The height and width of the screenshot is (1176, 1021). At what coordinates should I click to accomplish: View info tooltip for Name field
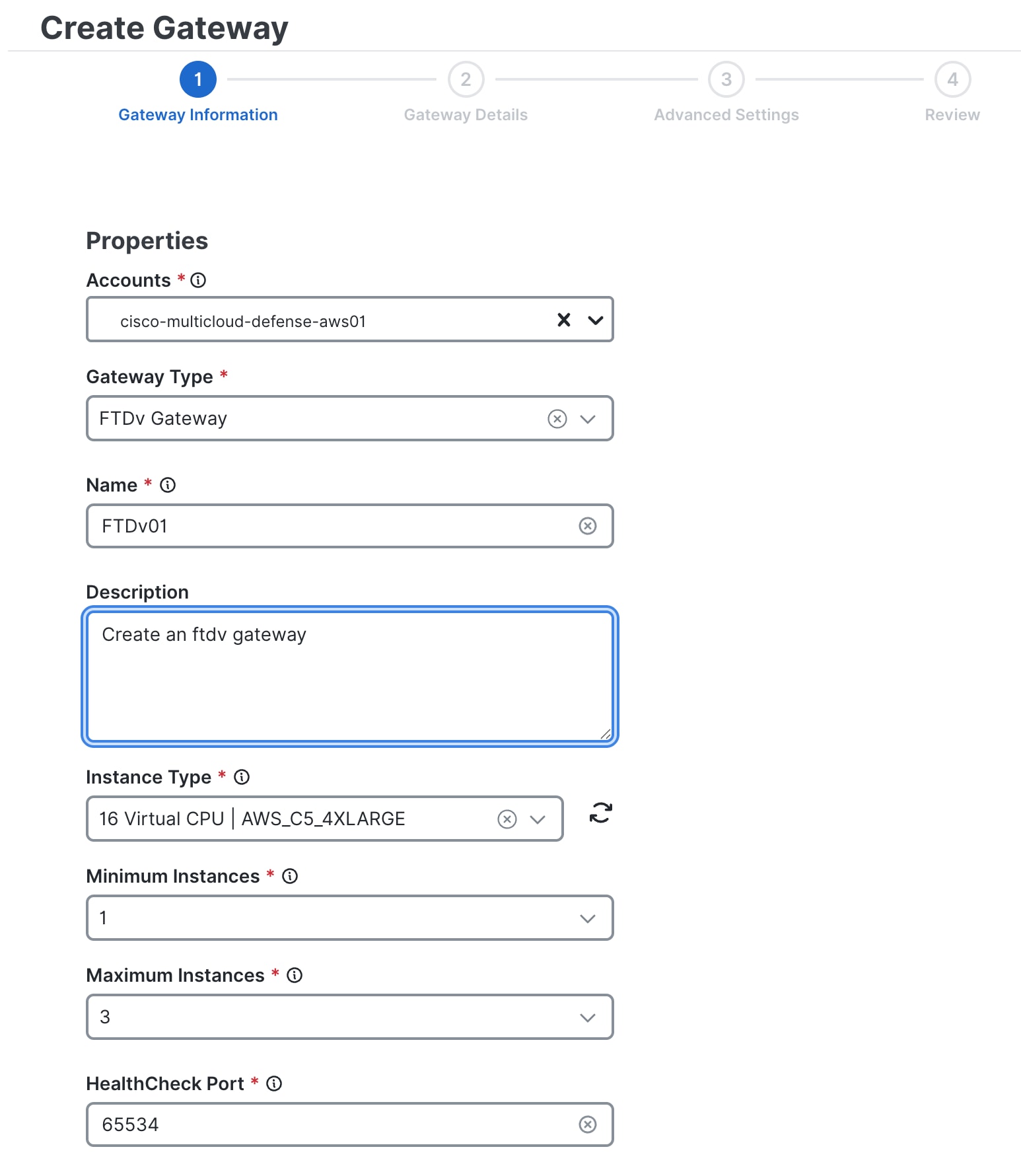point(168,485)
